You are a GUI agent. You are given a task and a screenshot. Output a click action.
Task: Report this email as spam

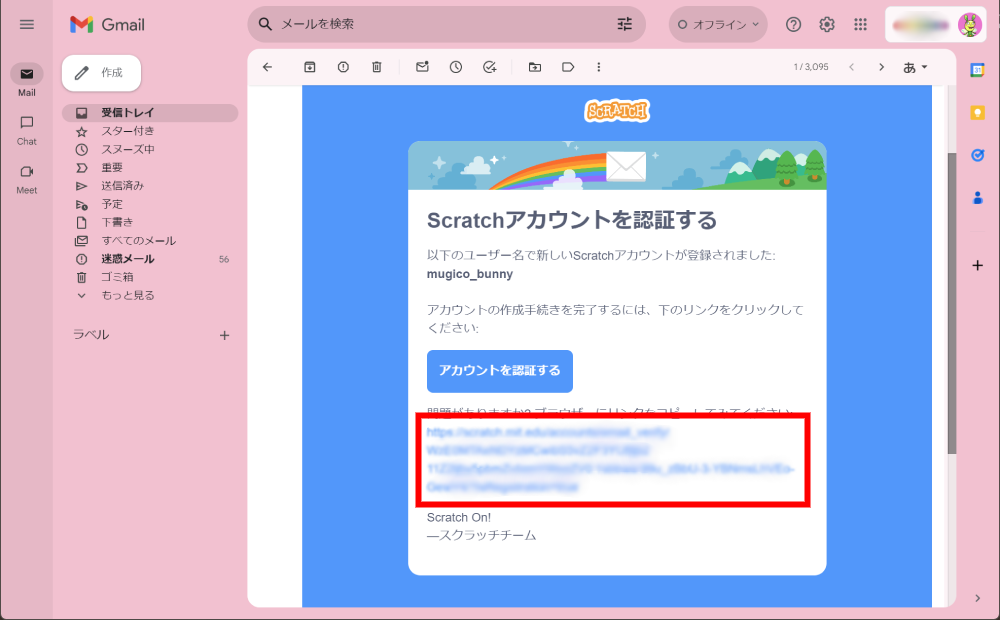tap(343, 67)
